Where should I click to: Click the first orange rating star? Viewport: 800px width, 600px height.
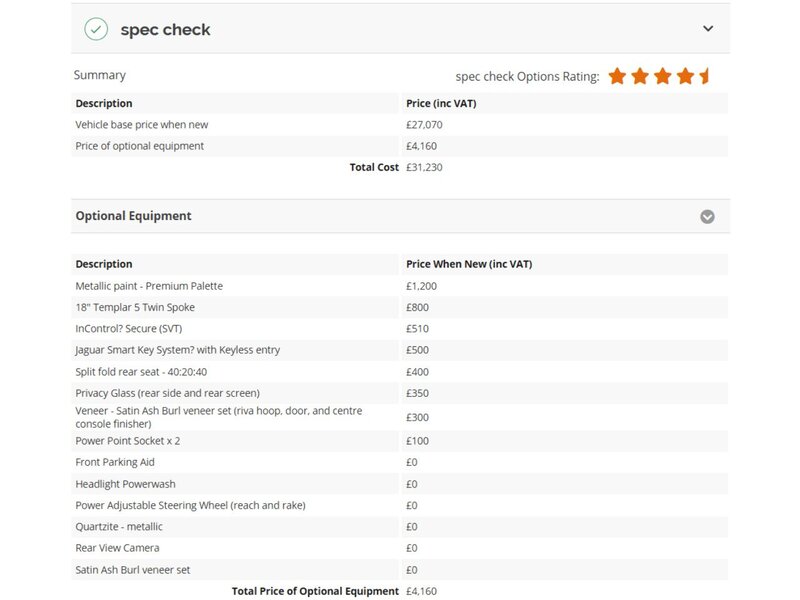point(617,76)
